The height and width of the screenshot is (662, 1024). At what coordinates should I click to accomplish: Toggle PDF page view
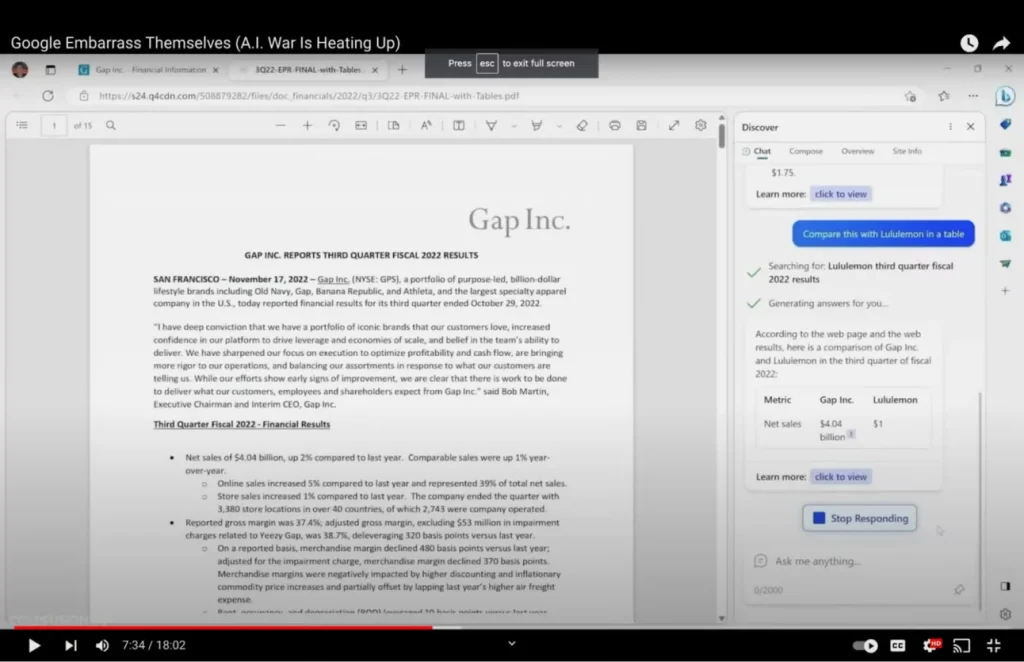[393, 125]
